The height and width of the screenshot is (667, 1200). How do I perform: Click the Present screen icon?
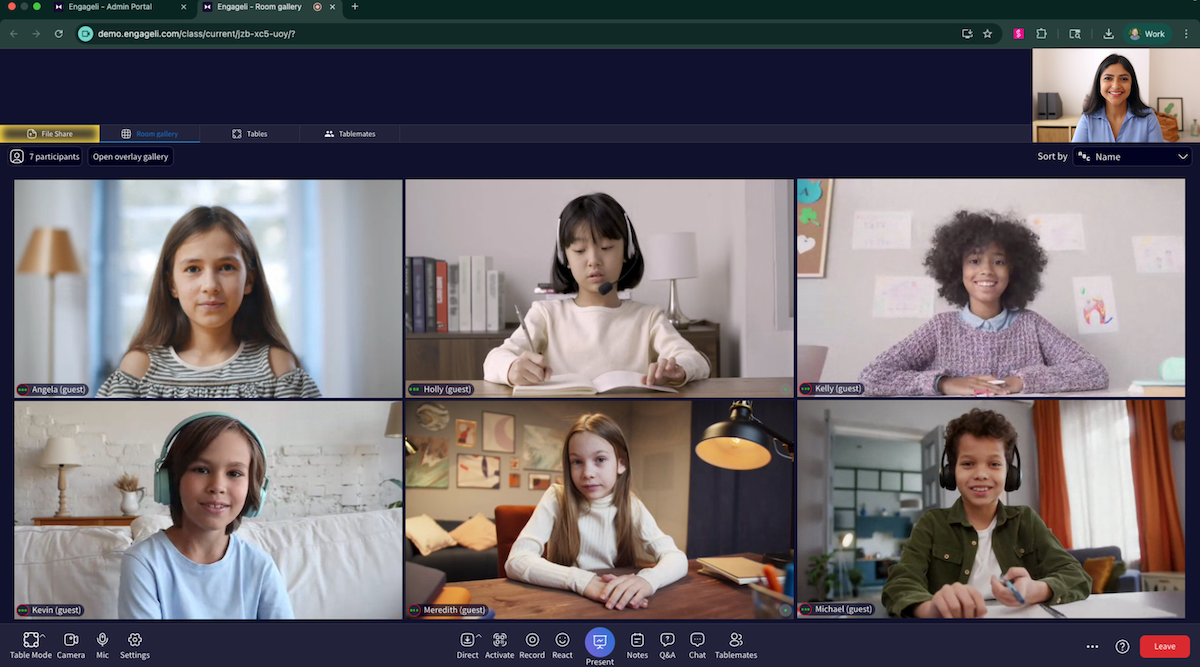coord(600,641)
